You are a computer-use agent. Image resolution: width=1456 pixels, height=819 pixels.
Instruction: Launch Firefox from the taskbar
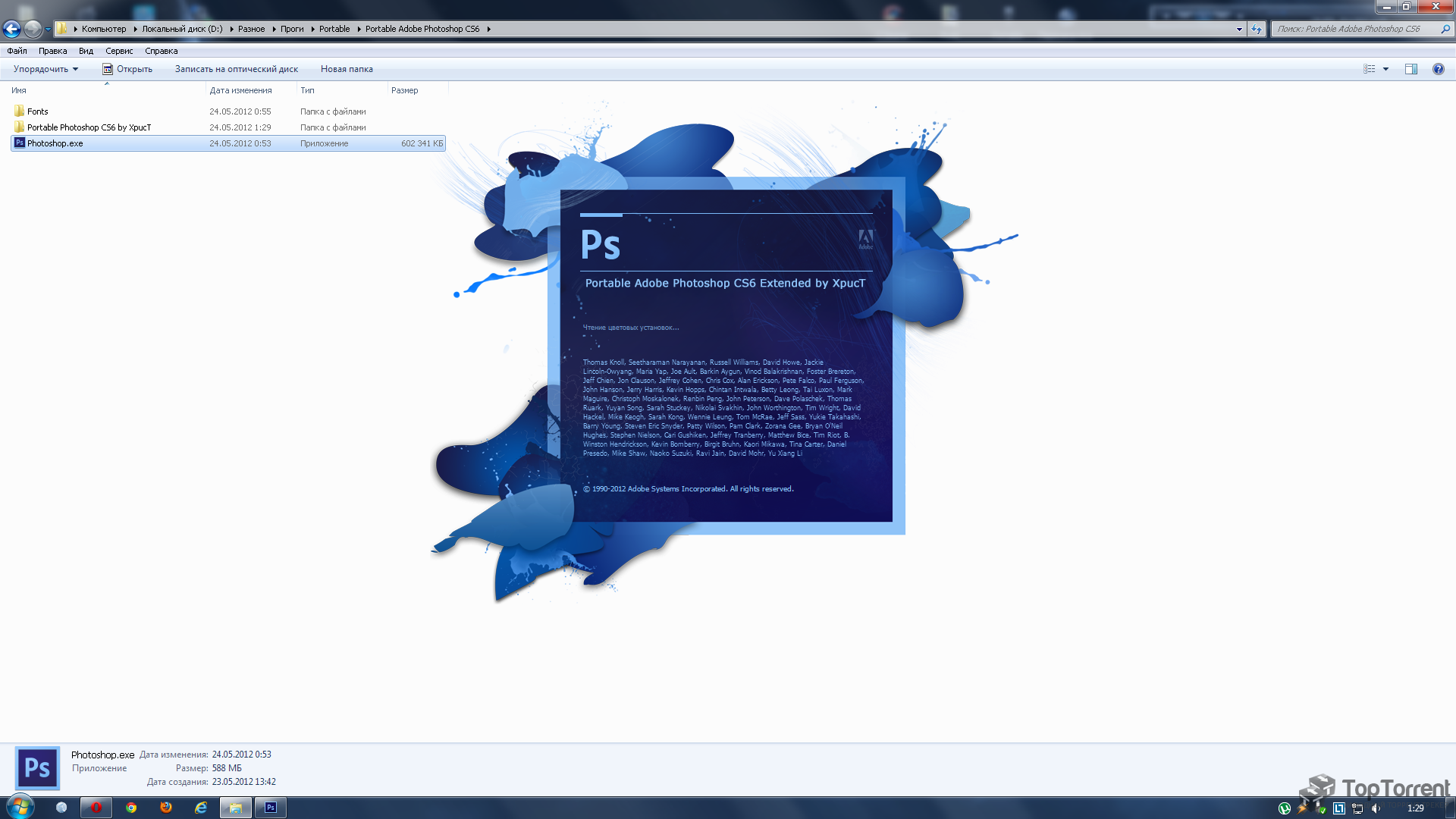click(x=166, y=808)
